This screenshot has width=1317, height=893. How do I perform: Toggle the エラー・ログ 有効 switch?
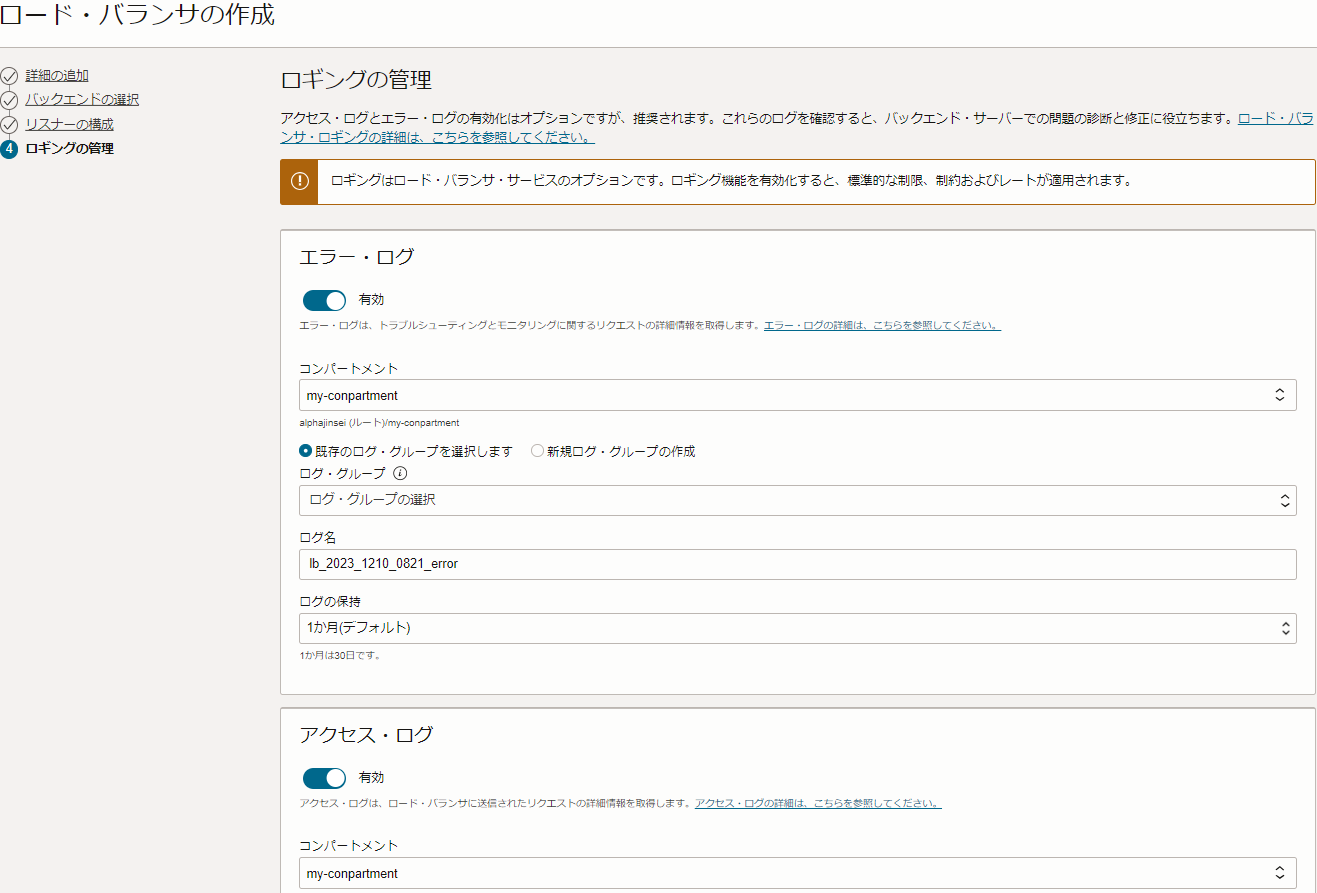click(324, 300)
